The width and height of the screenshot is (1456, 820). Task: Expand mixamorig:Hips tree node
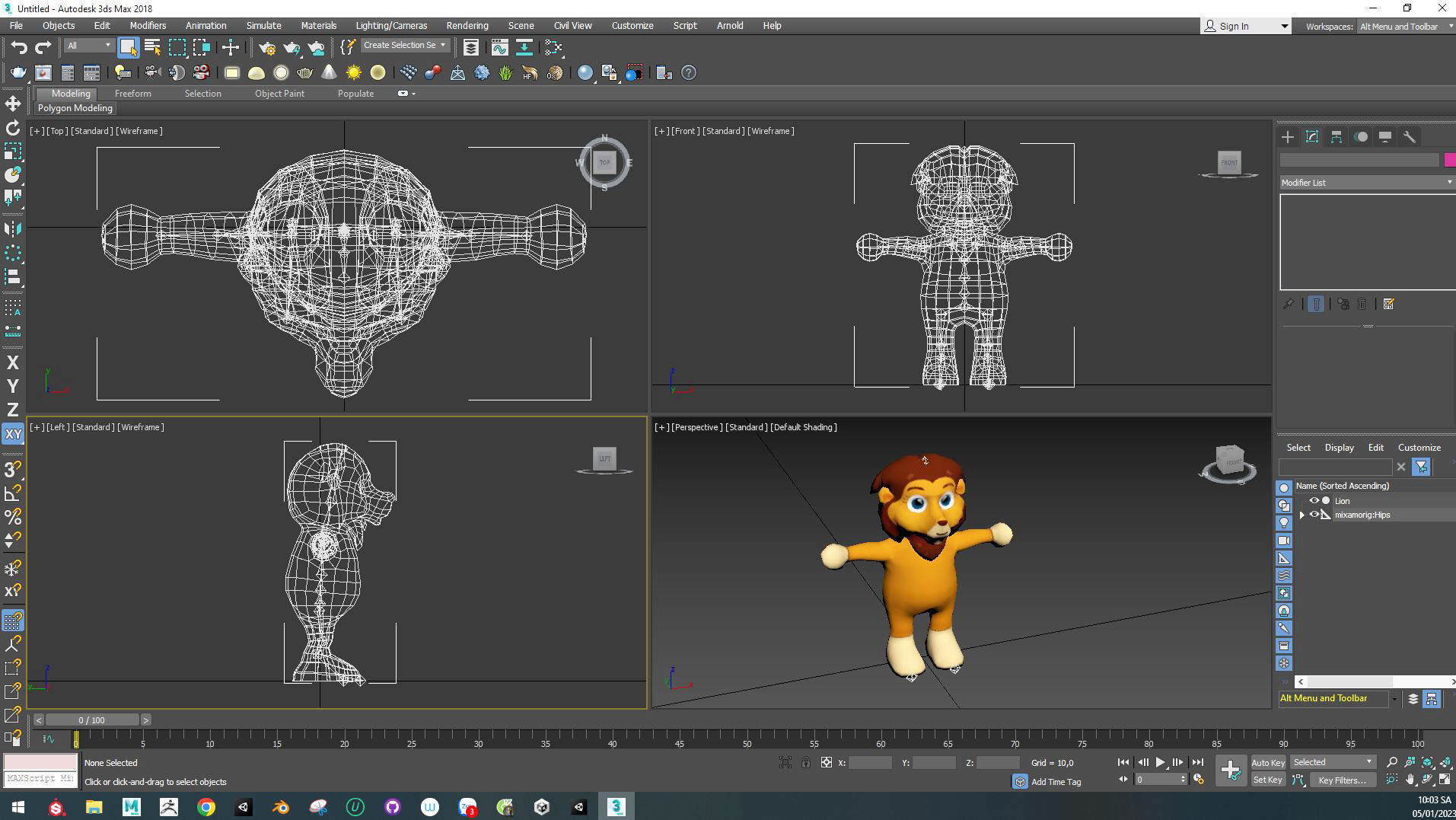[1301, 515]
